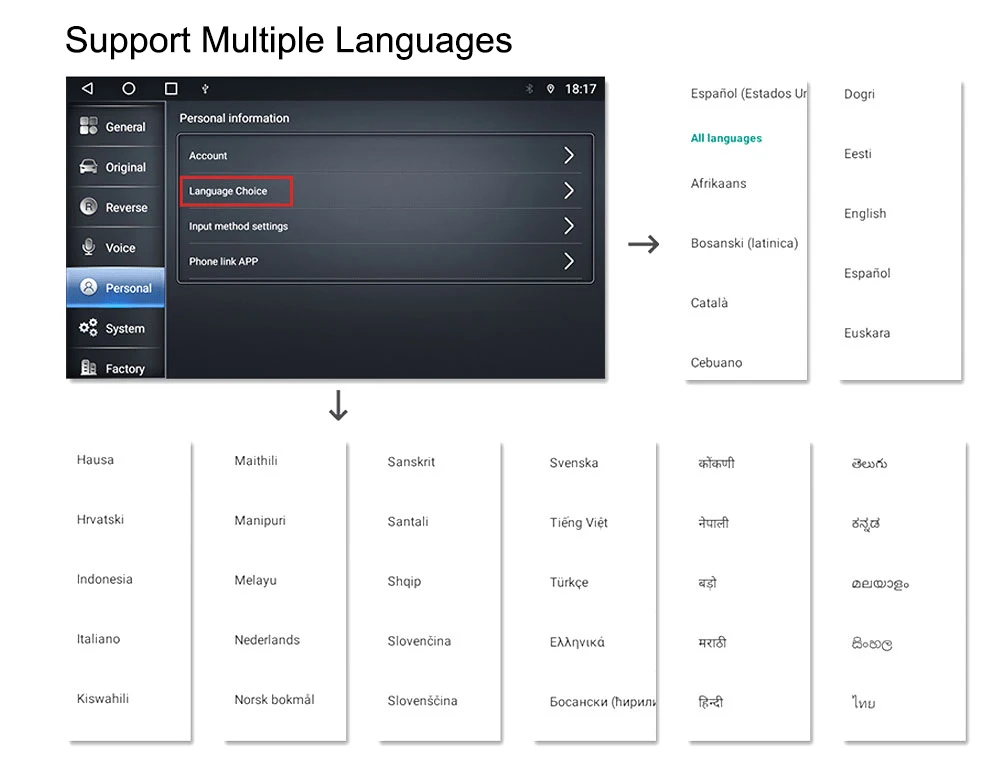Screen dimensions: 1000x782
Task: Expand the Account row chevron
Action: pyautogui.click(x=569, y=155)
